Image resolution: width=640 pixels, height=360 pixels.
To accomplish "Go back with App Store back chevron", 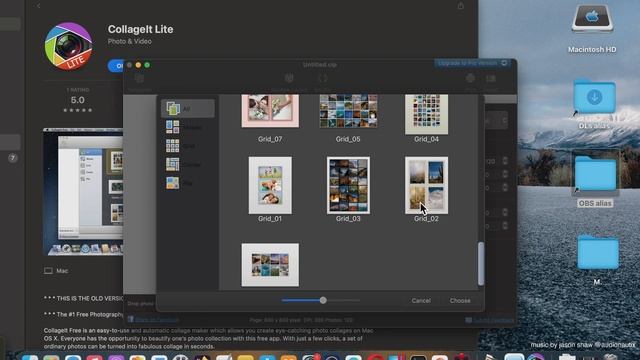I will coord(38,5).
